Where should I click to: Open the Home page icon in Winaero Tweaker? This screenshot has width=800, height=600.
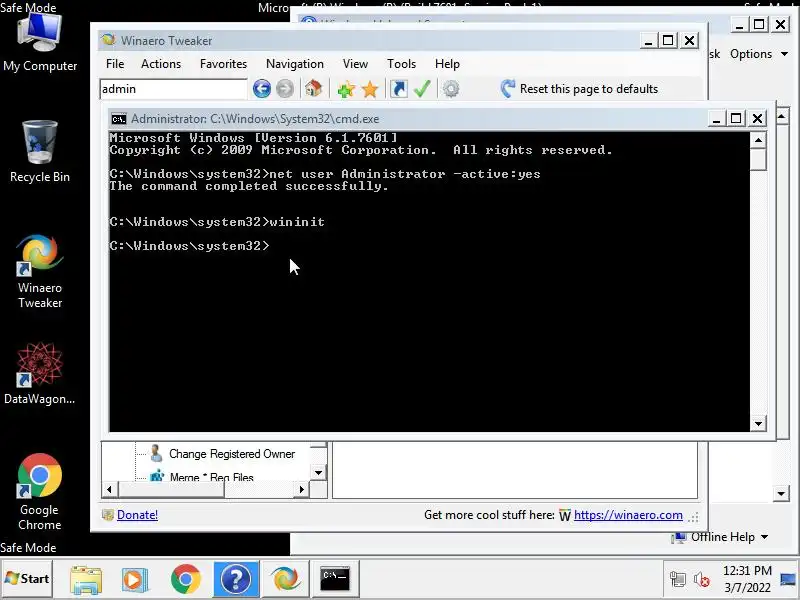[x=313, y=89]
